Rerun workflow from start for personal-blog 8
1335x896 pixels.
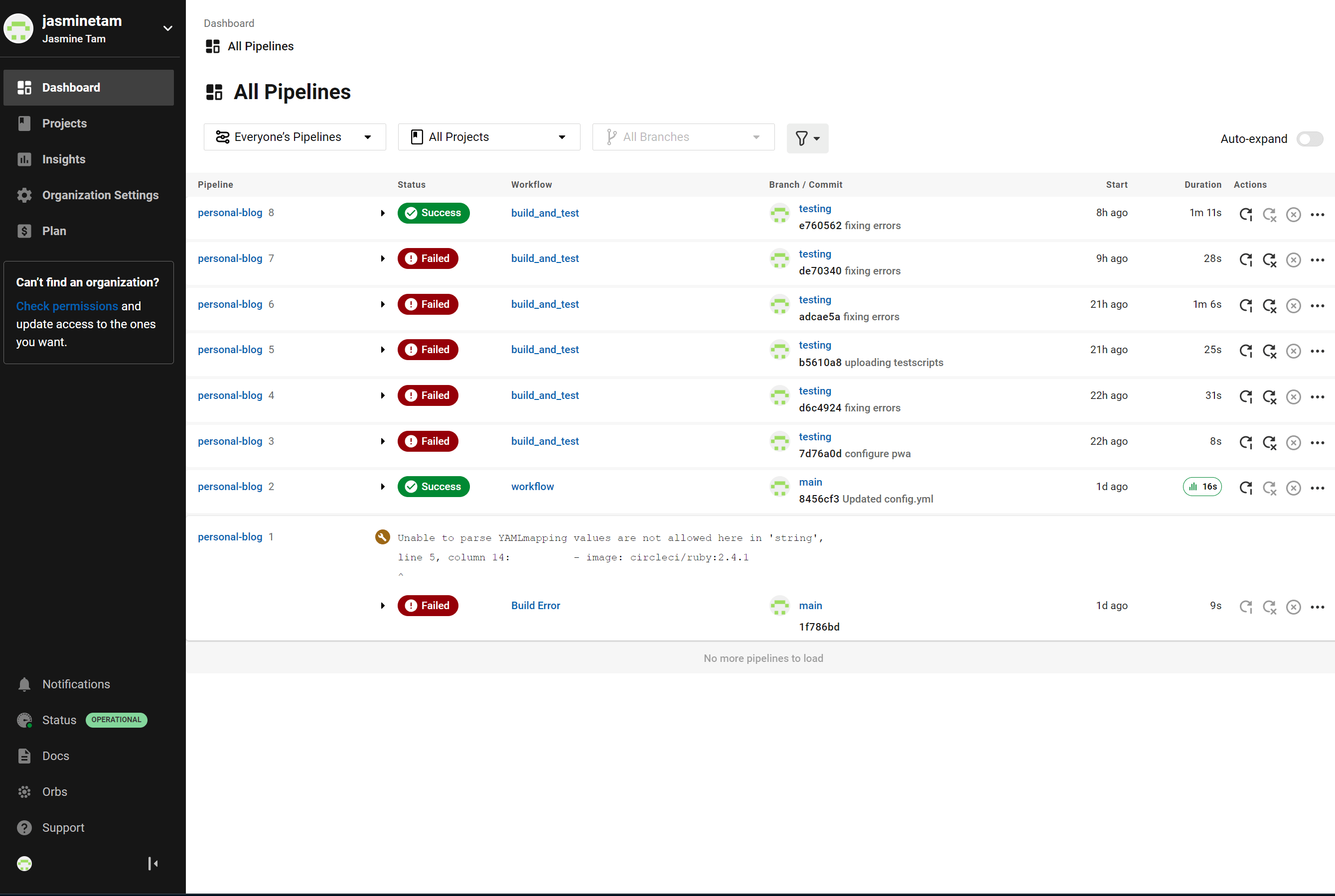(x=1245, y=214)
